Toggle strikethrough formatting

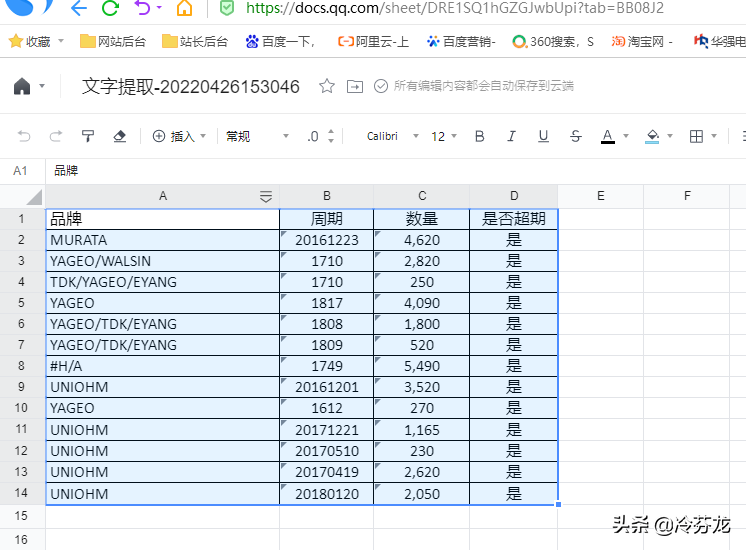point(576,137)
